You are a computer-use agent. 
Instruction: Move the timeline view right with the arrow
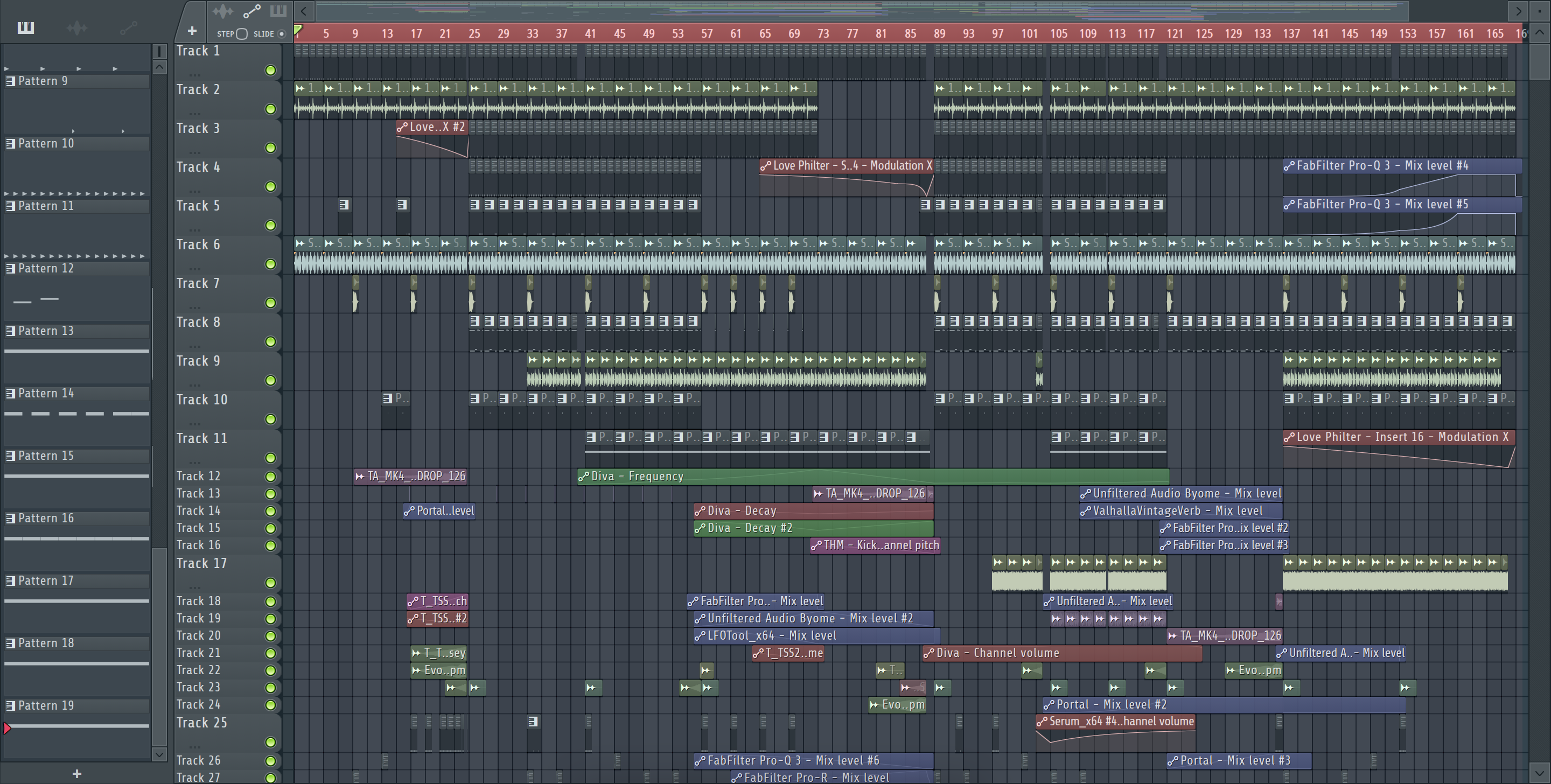point(1519,11)
